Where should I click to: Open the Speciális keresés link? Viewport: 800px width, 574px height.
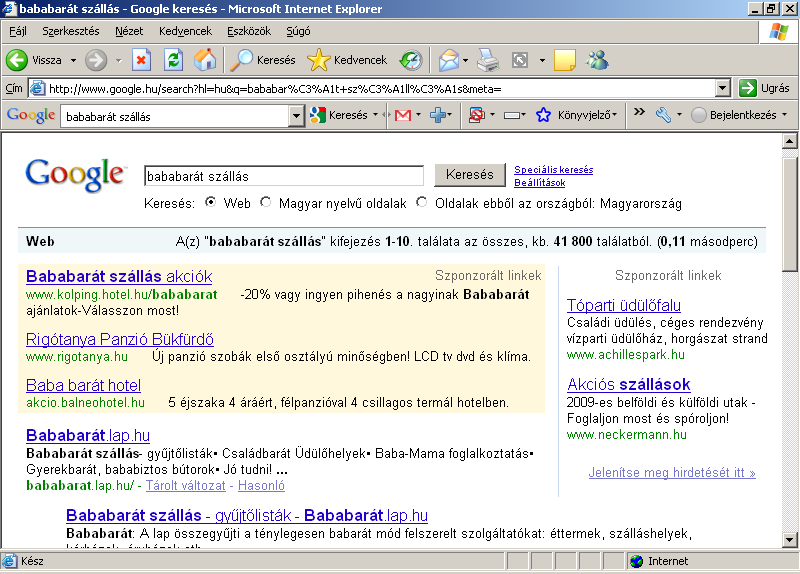point(554,169)
